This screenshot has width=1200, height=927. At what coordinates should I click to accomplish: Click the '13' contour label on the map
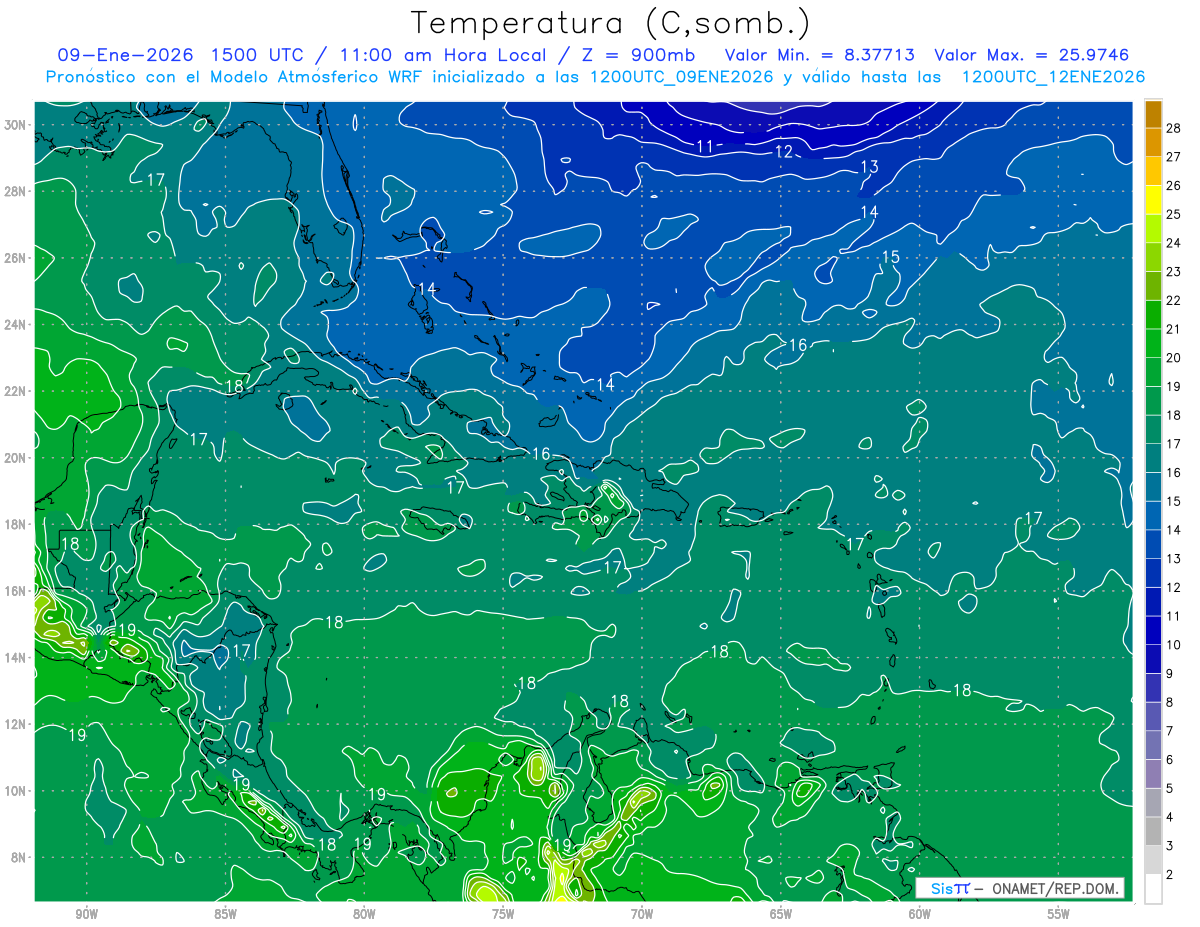click(x=869, y=167)
